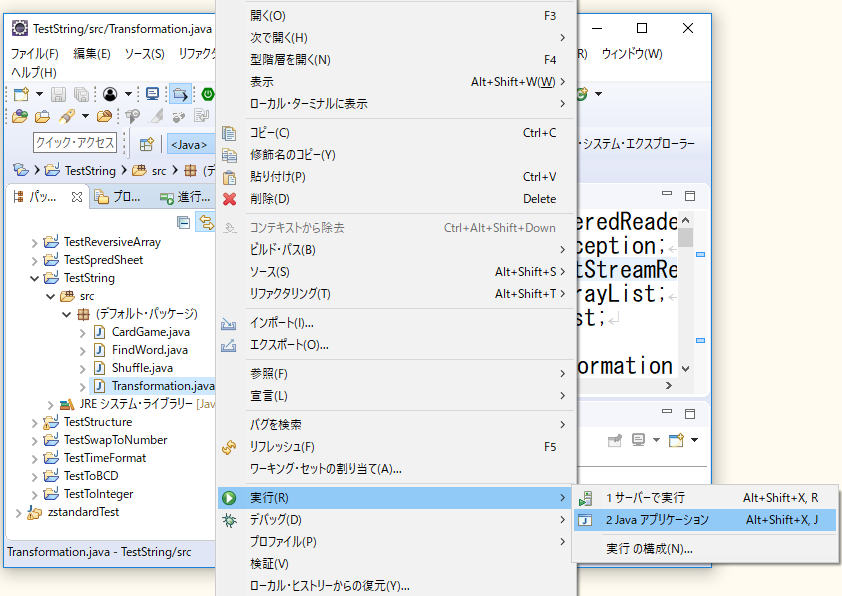Open the pen icon dropdown arrow

(85, 116)
